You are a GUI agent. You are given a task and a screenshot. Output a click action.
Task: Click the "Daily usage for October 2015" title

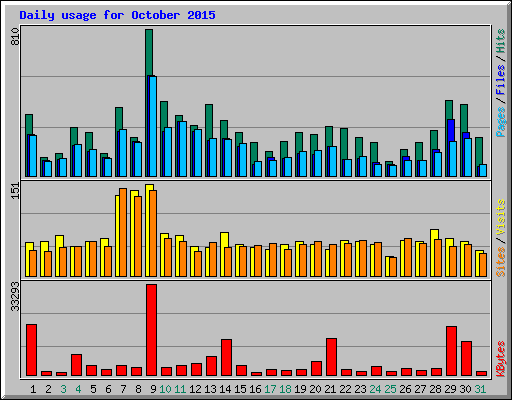click(117, 15)
